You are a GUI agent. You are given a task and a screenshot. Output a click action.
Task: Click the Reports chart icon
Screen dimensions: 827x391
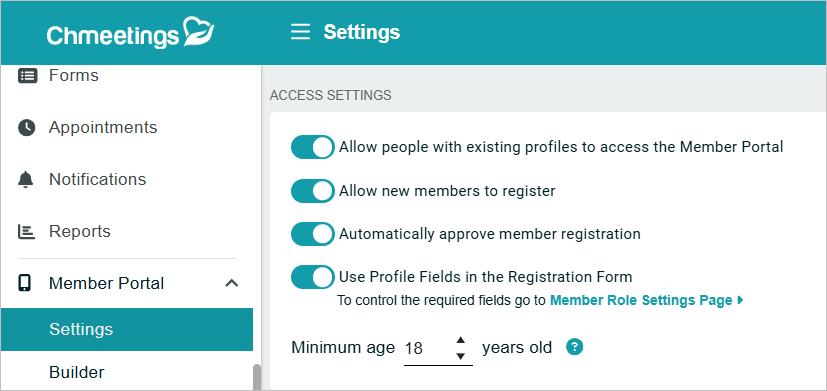(x=26, y=232)
